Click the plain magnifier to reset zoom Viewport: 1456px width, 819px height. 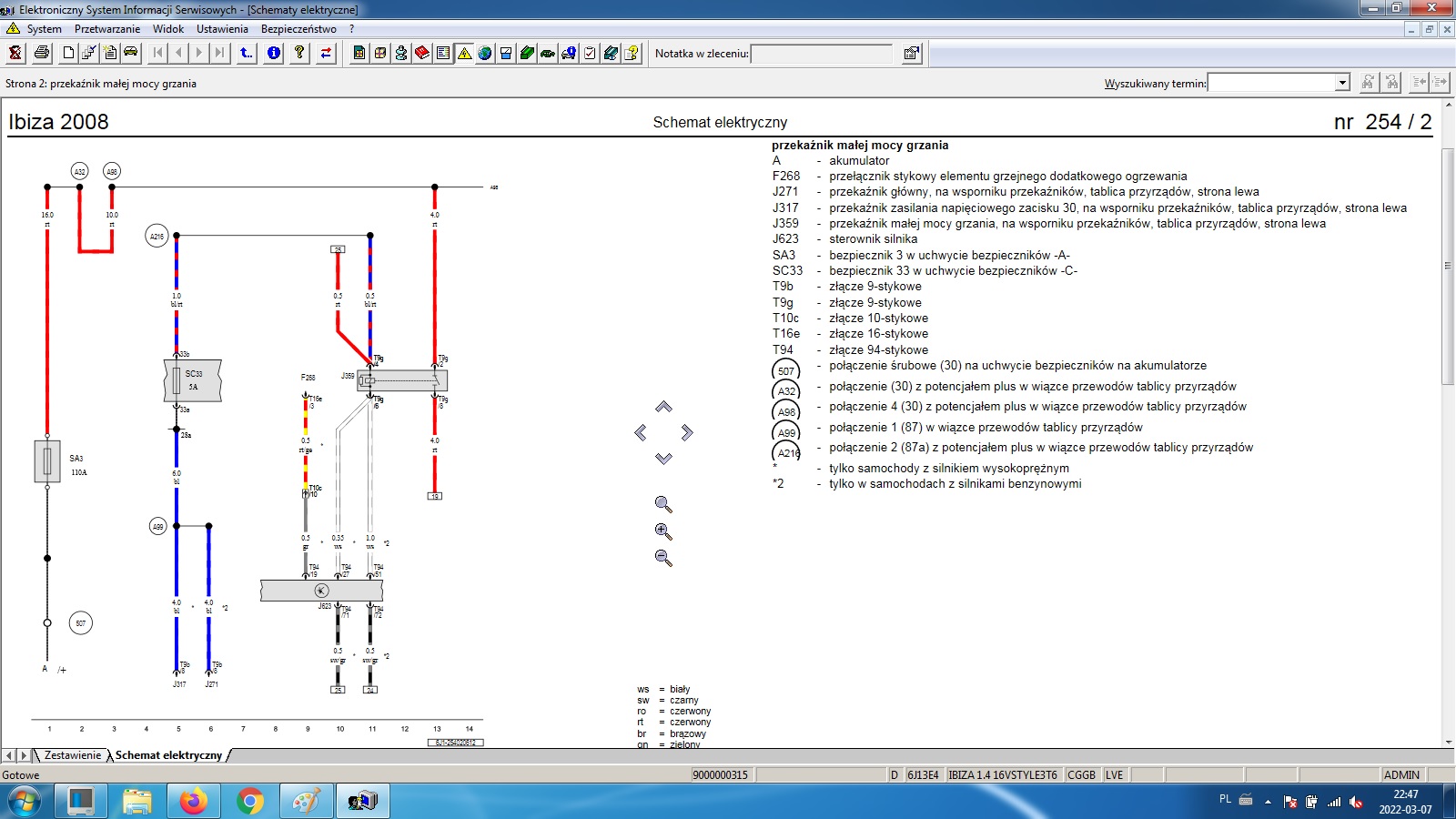pyautogui.click(x=663, y=504)
